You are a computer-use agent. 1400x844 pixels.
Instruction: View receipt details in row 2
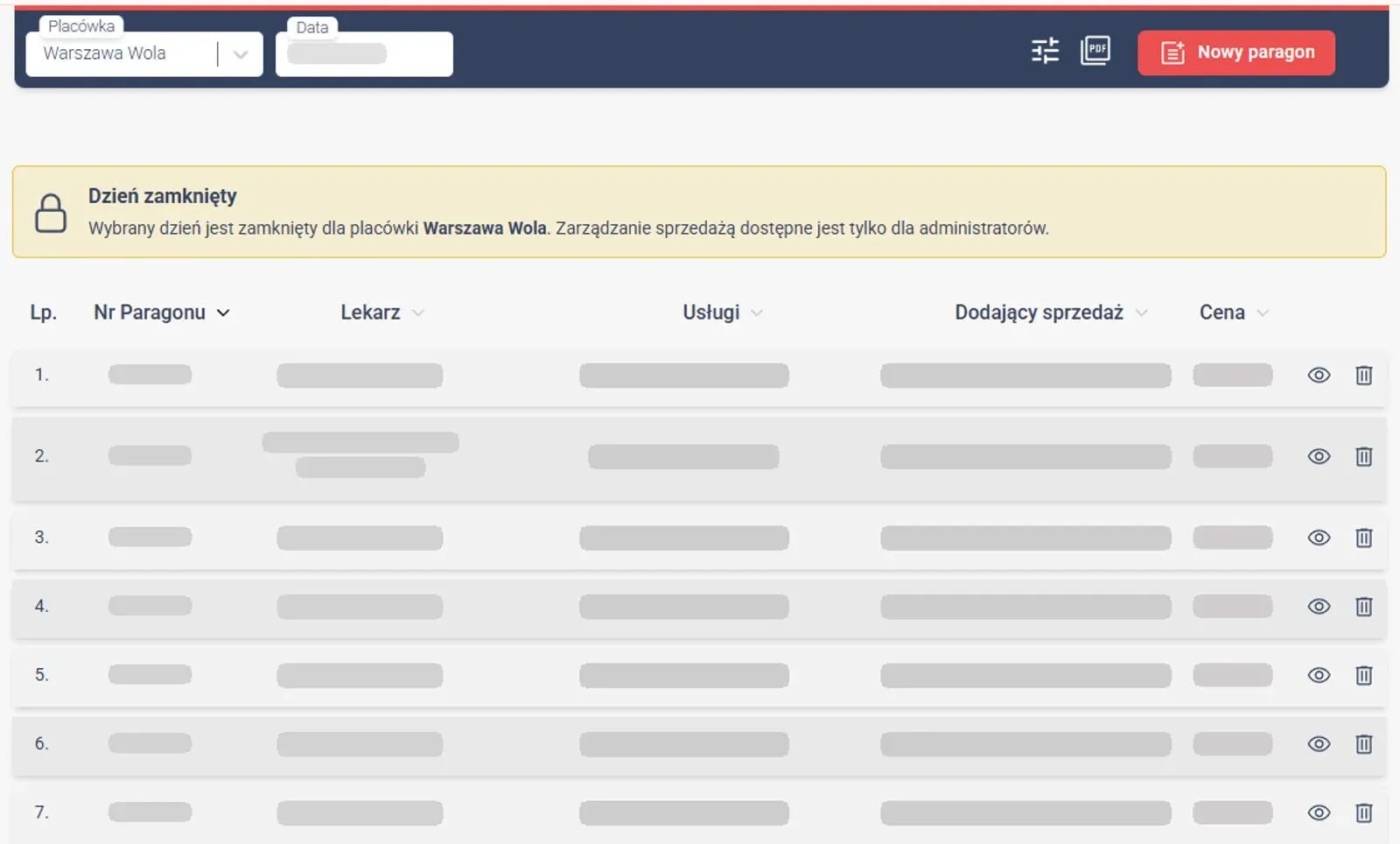[x=1319, y=456]
